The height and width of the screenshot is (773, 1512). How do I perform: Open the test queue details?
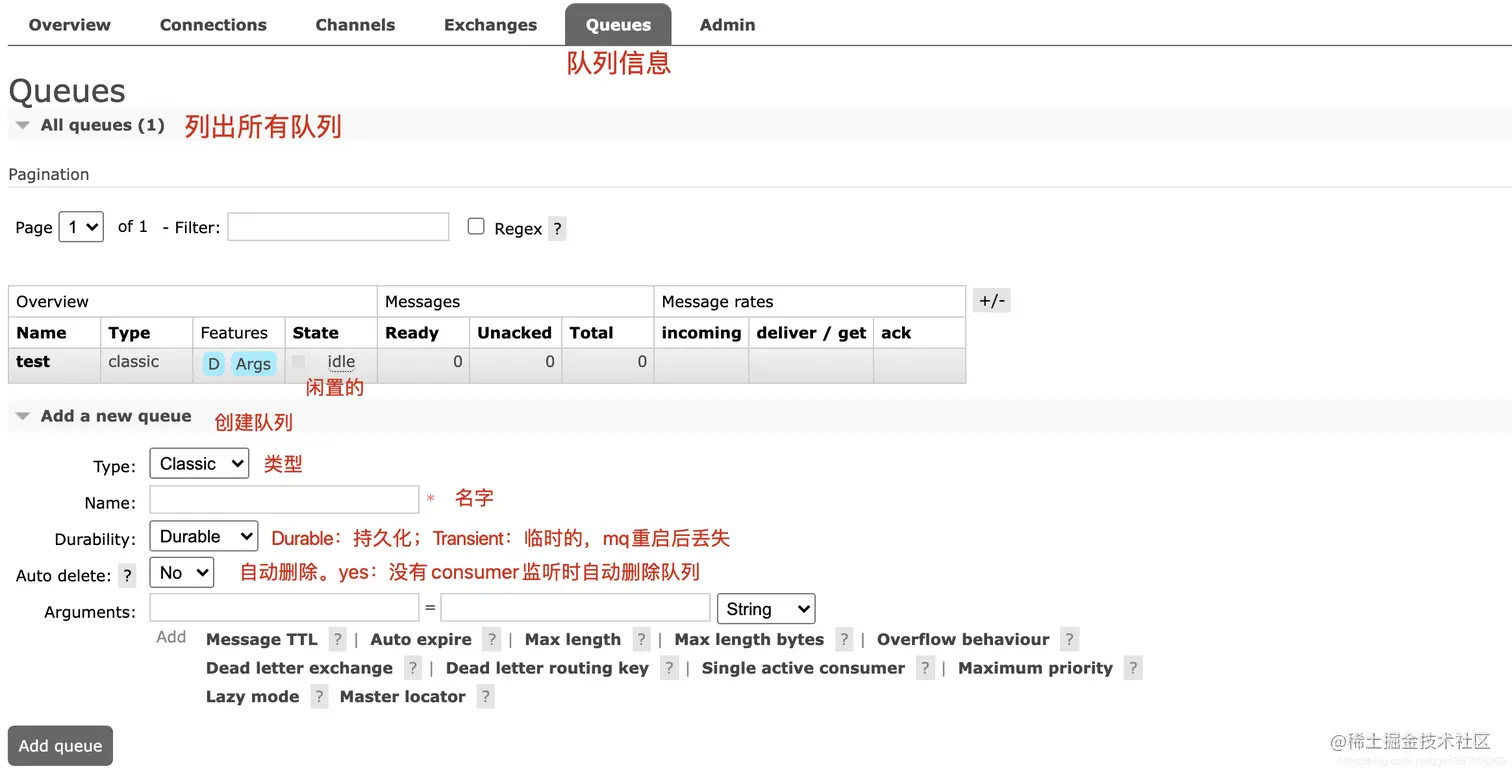tap(33, 362)
